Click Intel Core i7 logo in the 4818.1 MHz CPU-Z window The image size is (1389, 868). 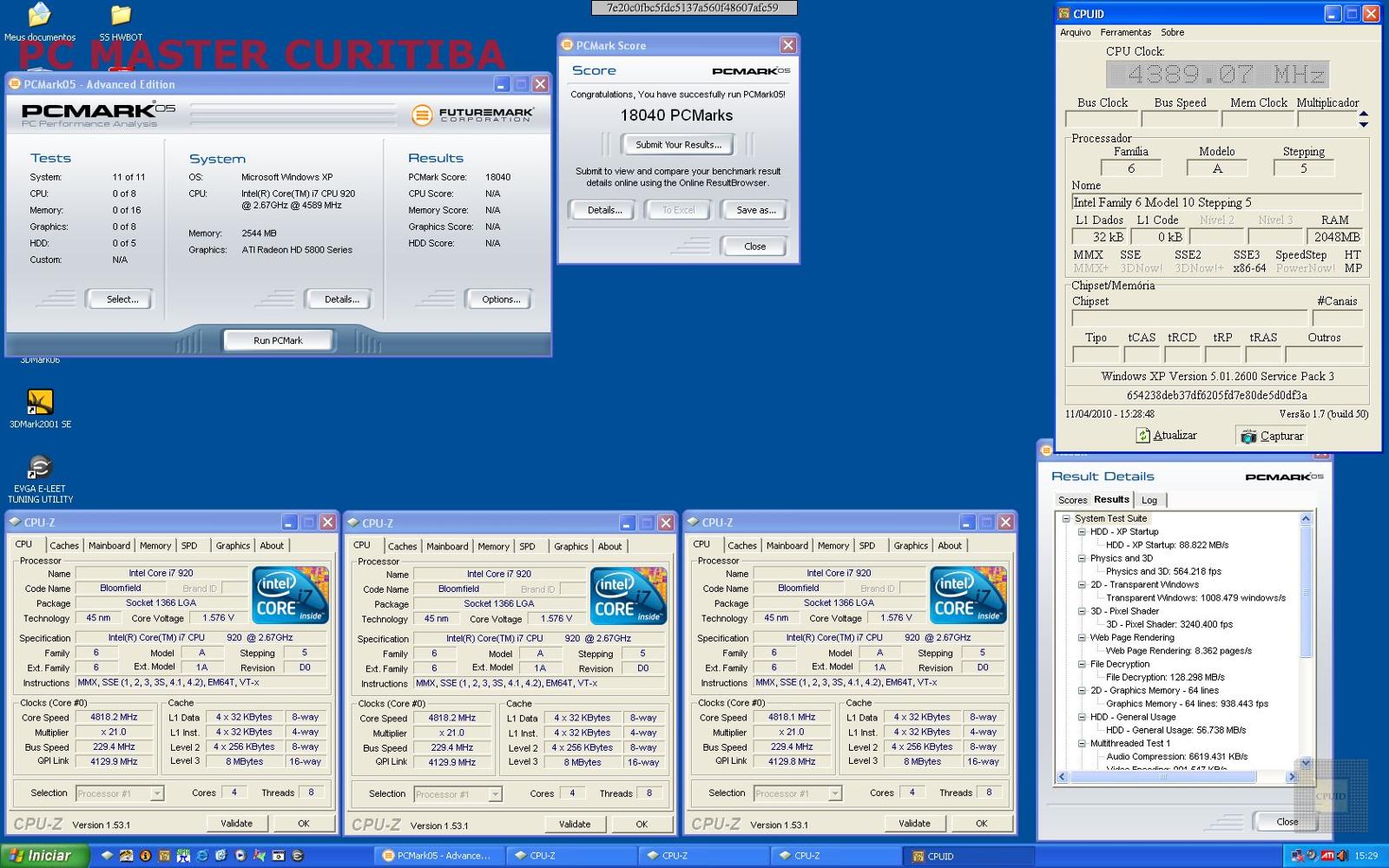click(968, 595)
